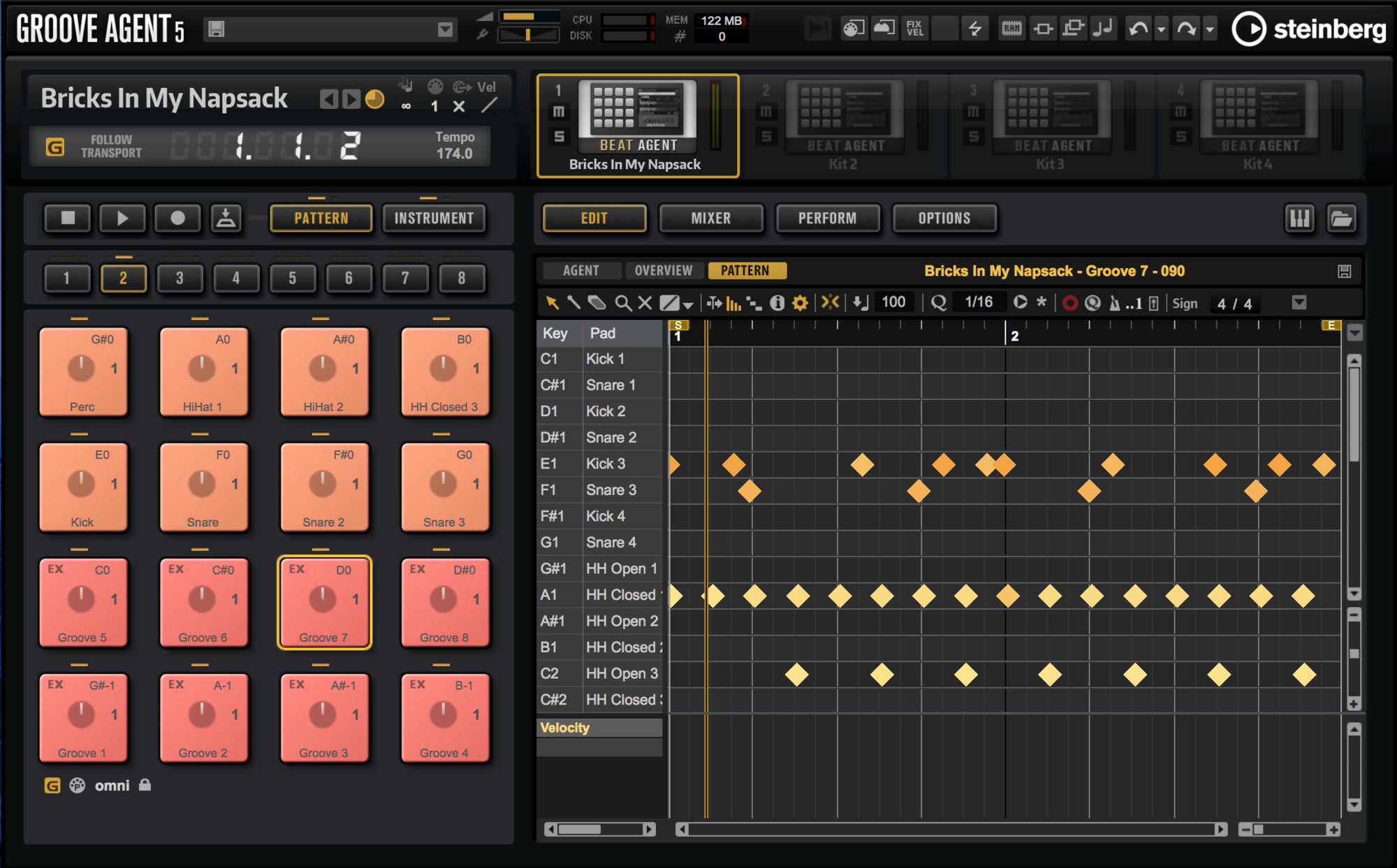Click the HH Closed 3 pad
This screenshot has height=868, width=1397.
coord(445,372)
